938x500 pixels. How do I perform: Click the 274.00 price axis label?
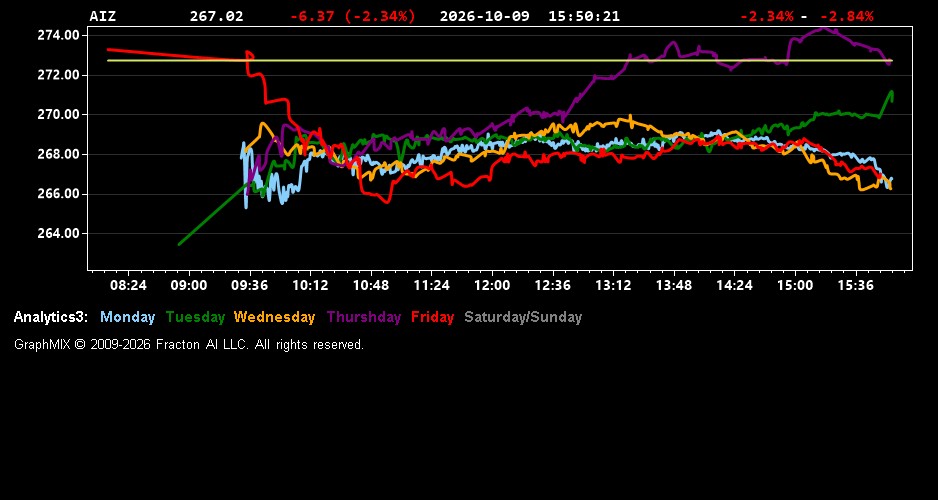(x=58, y=35)
